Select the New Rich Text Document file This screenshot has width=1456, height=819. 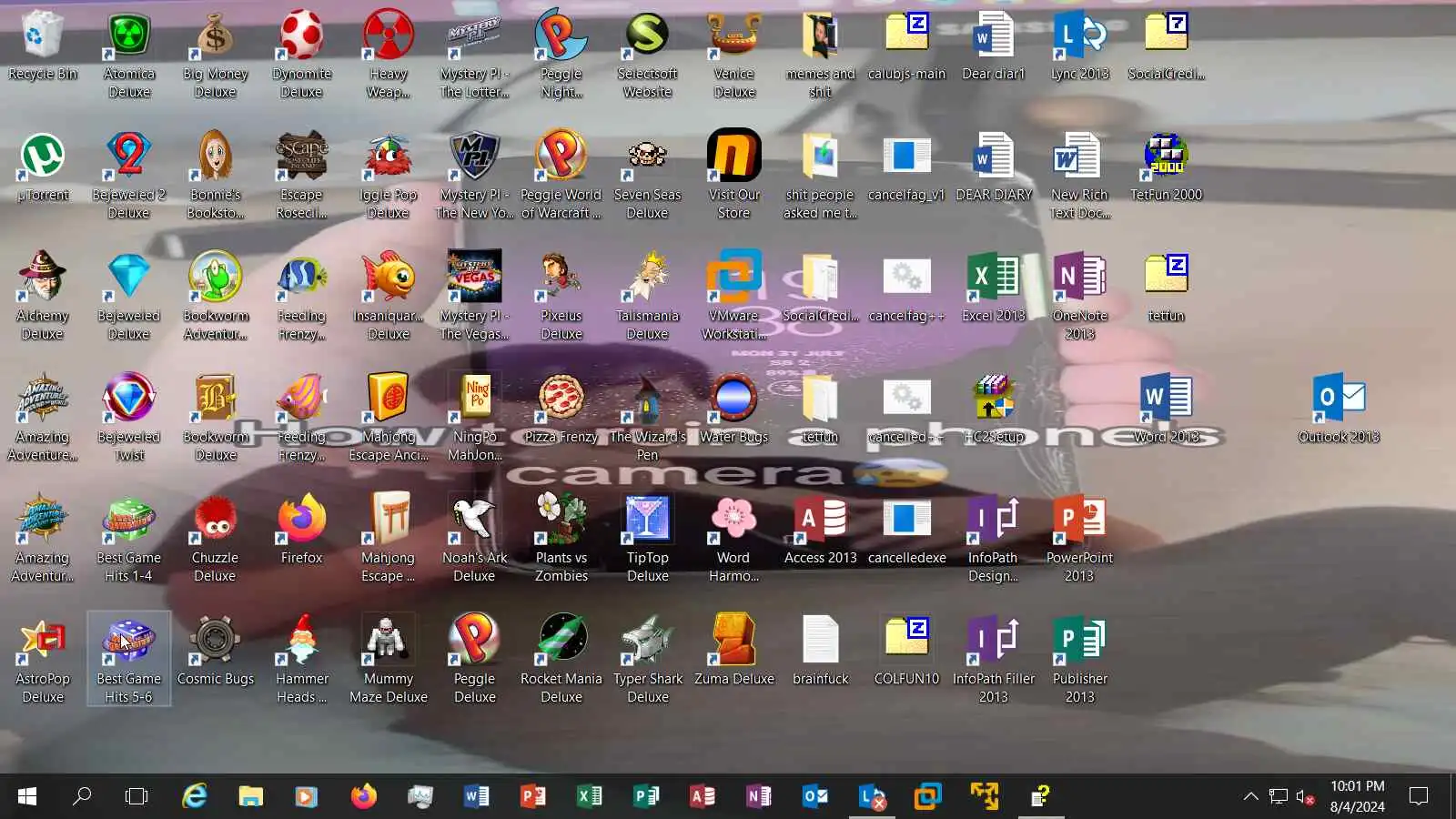tap(1080, 176)
